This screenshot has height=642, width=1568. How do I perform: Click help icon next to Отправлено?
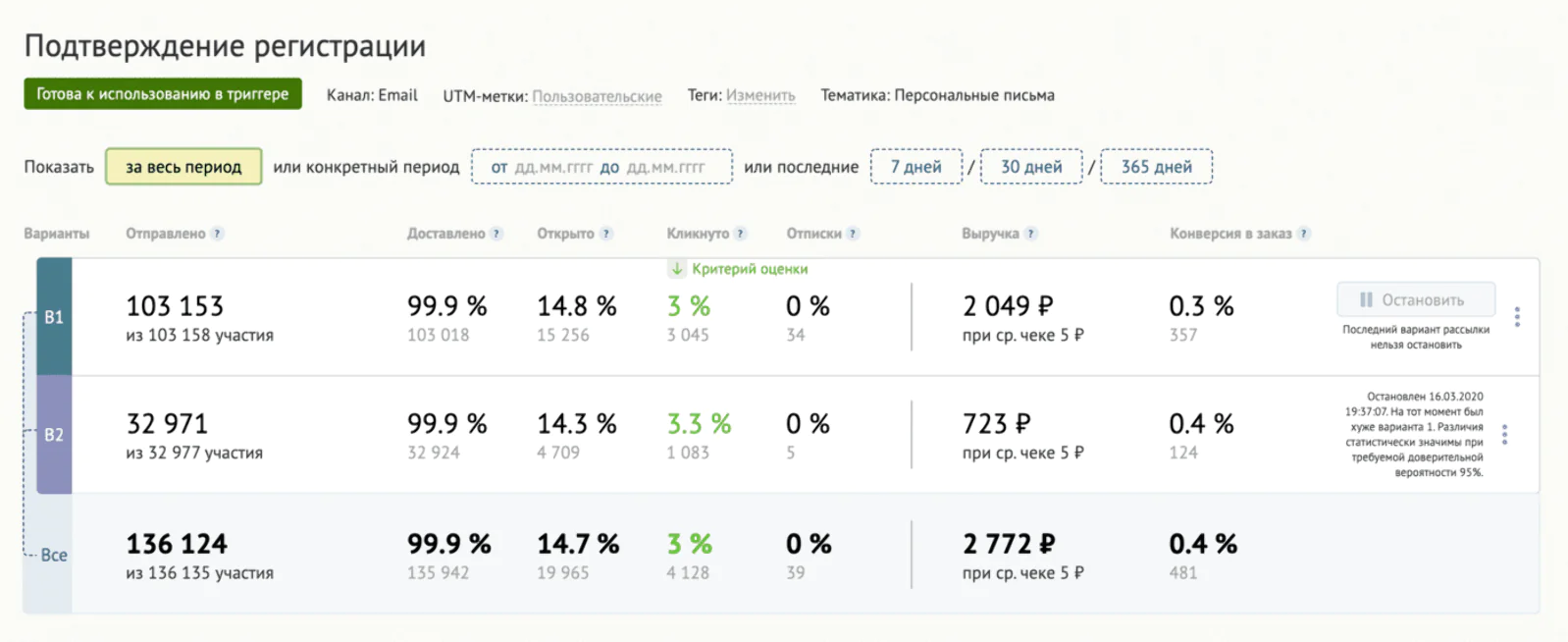(218, 234)
